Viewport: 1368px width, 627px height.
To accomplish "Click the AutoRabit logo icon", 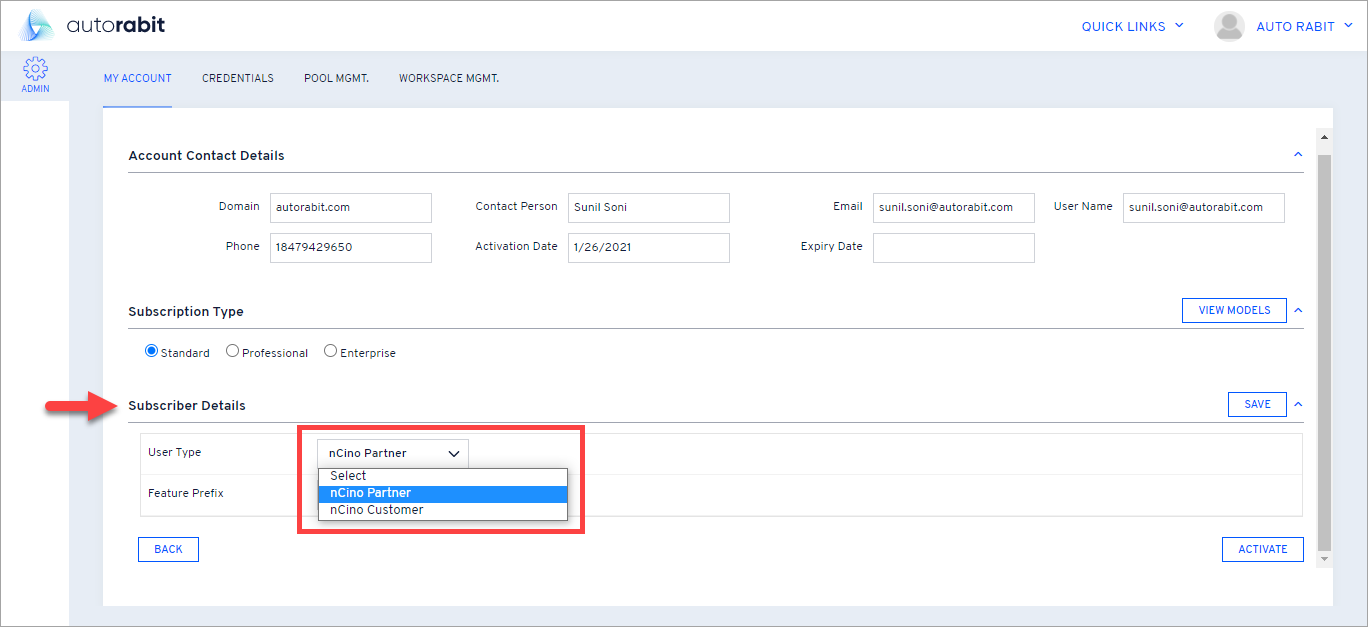I will (36, 26).
